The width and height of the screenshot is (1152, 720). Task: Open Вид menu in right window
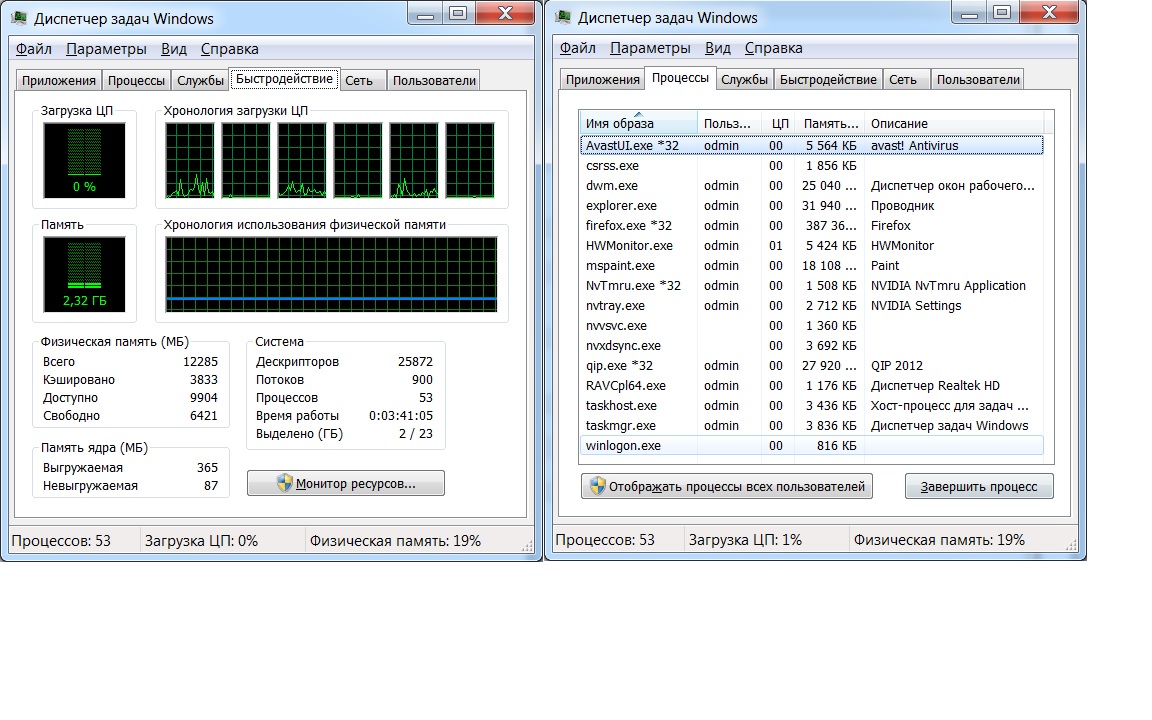click(x=717, y=49)
